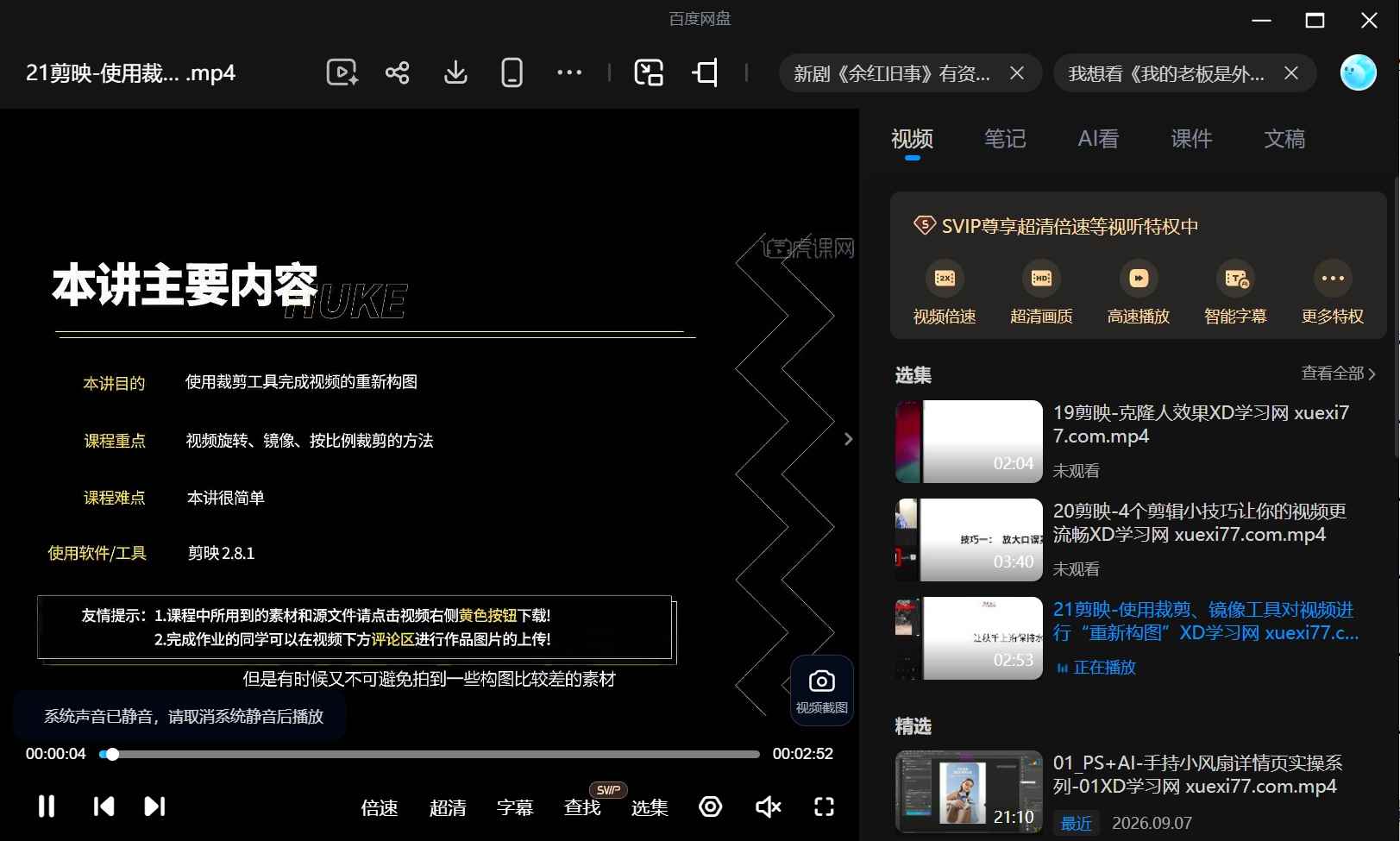The image size is (1400, 841).
Task: Seek on the video progress bar
Action: tap(430, 754)
